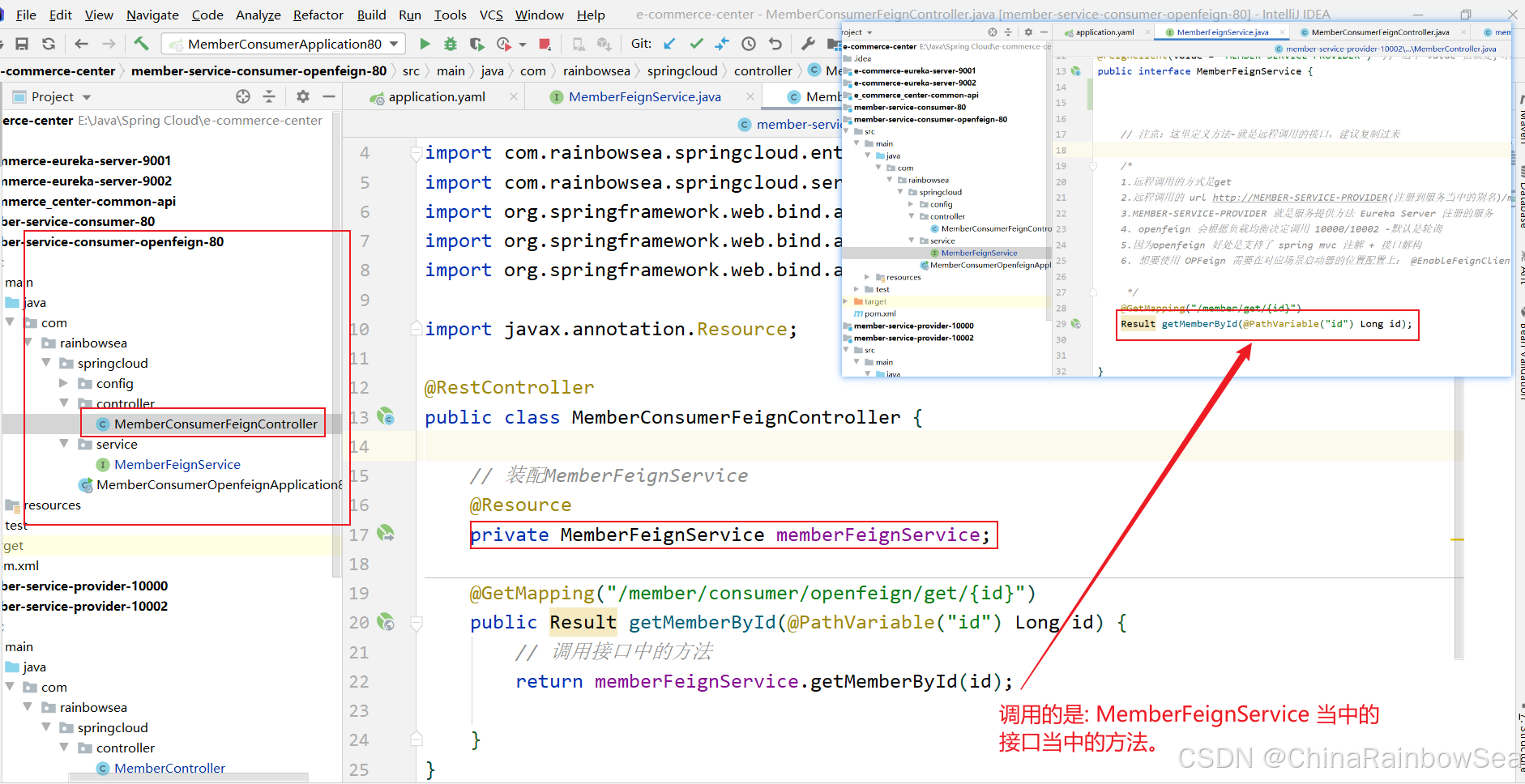Click gutter icon on line 29 in small window

coord(1076,324)
